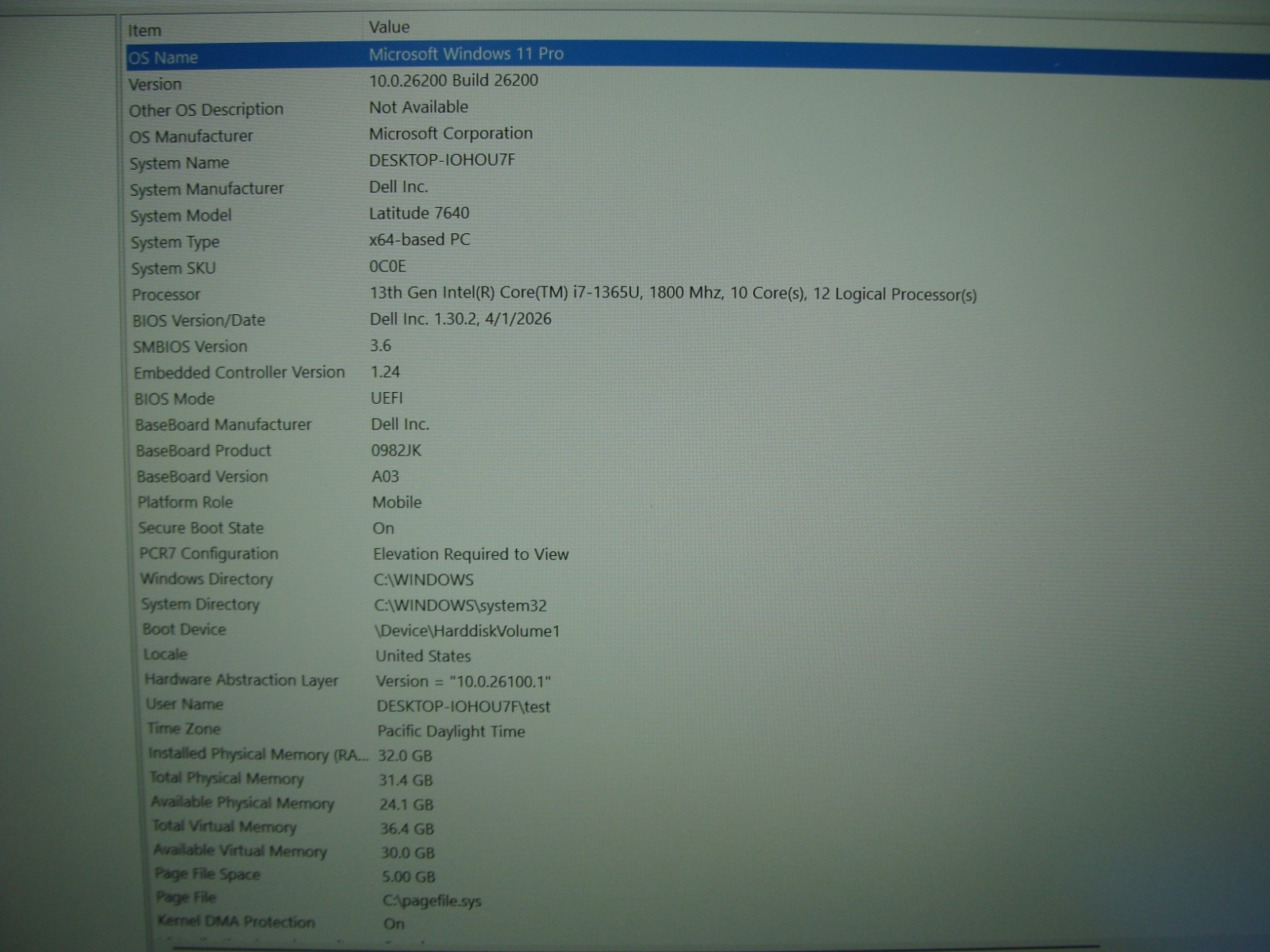The width and height of the screenshot is (1270, 952).
Task: Select the Locale row label
Action: click(x=165, y=654)
